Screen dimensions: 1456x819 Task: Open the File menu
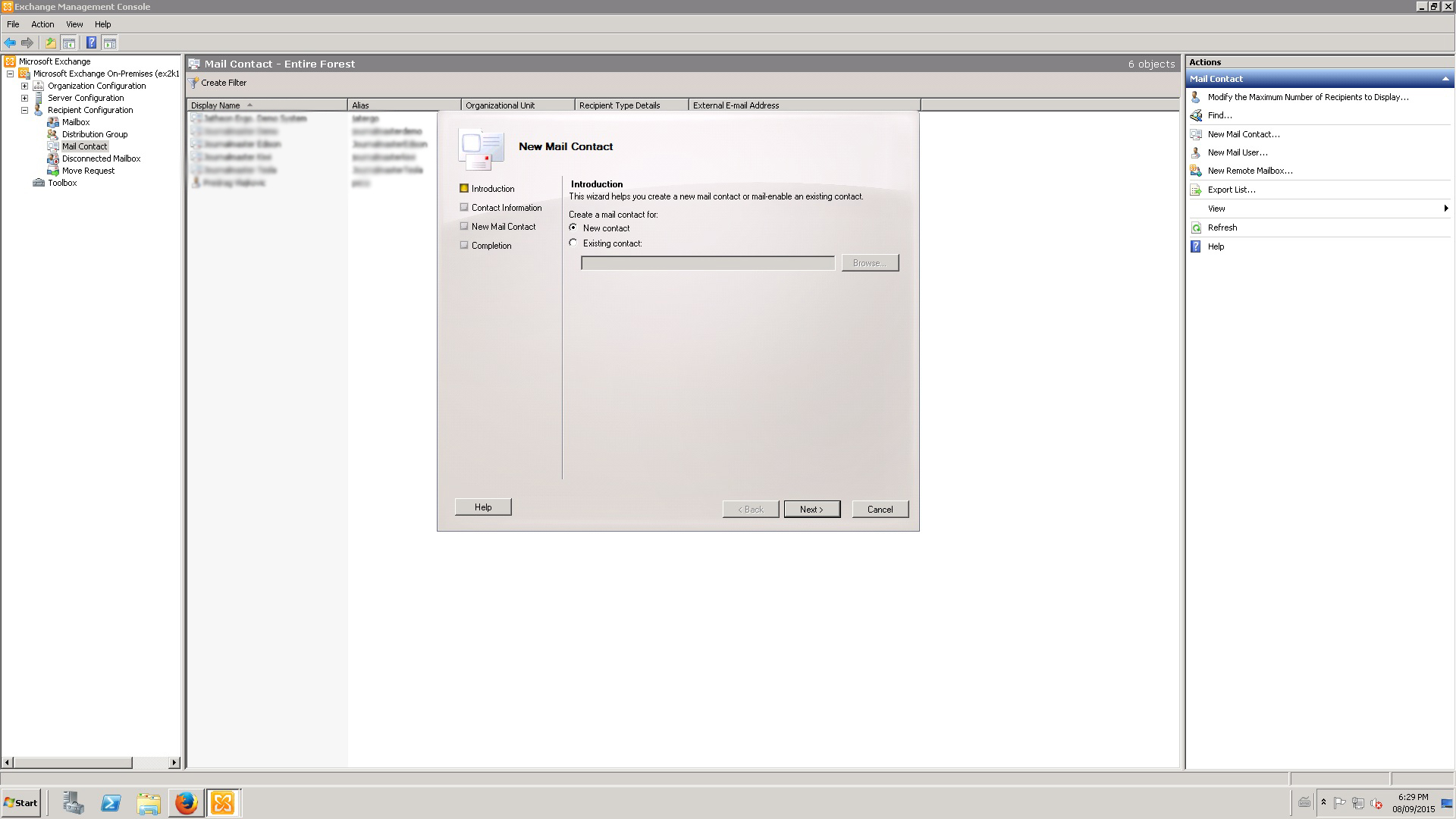coord(13,24)
